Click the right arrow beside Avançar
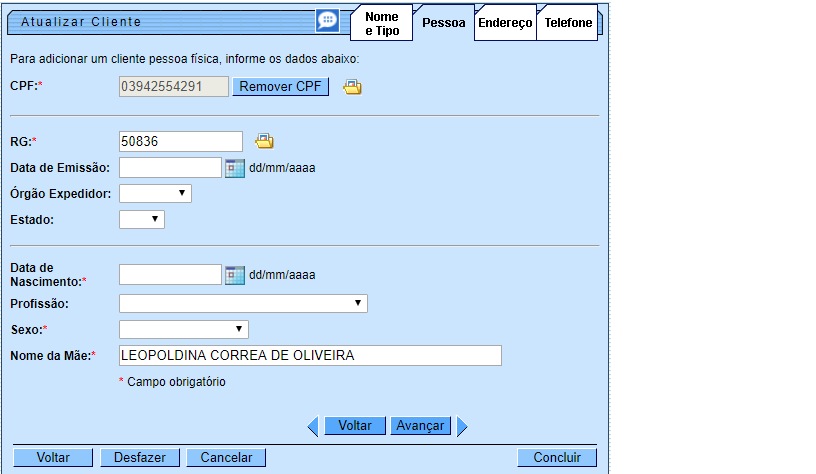 [462, 426]
